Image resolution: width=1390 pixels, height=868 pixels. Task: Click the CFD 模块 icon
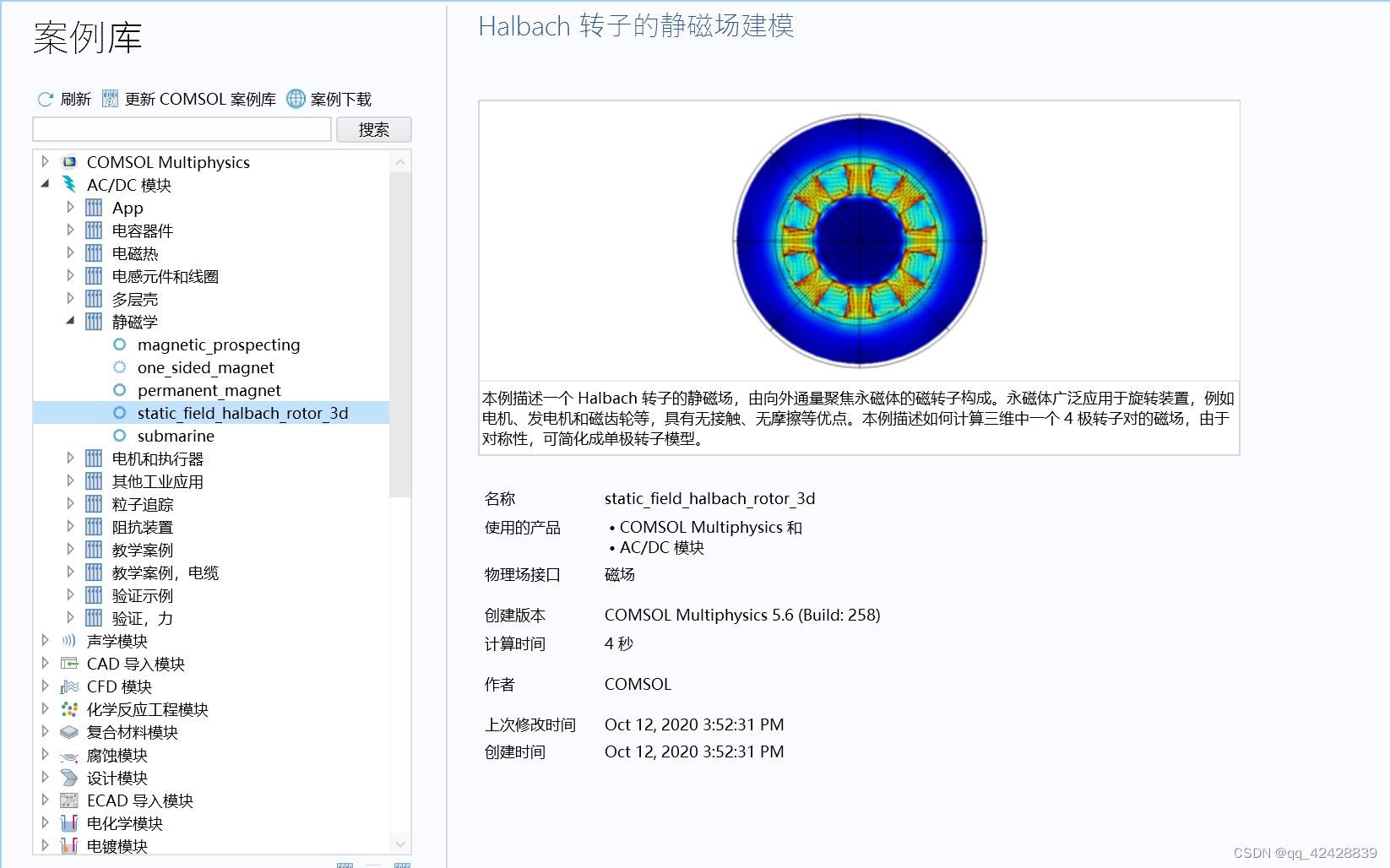point(69,686)
